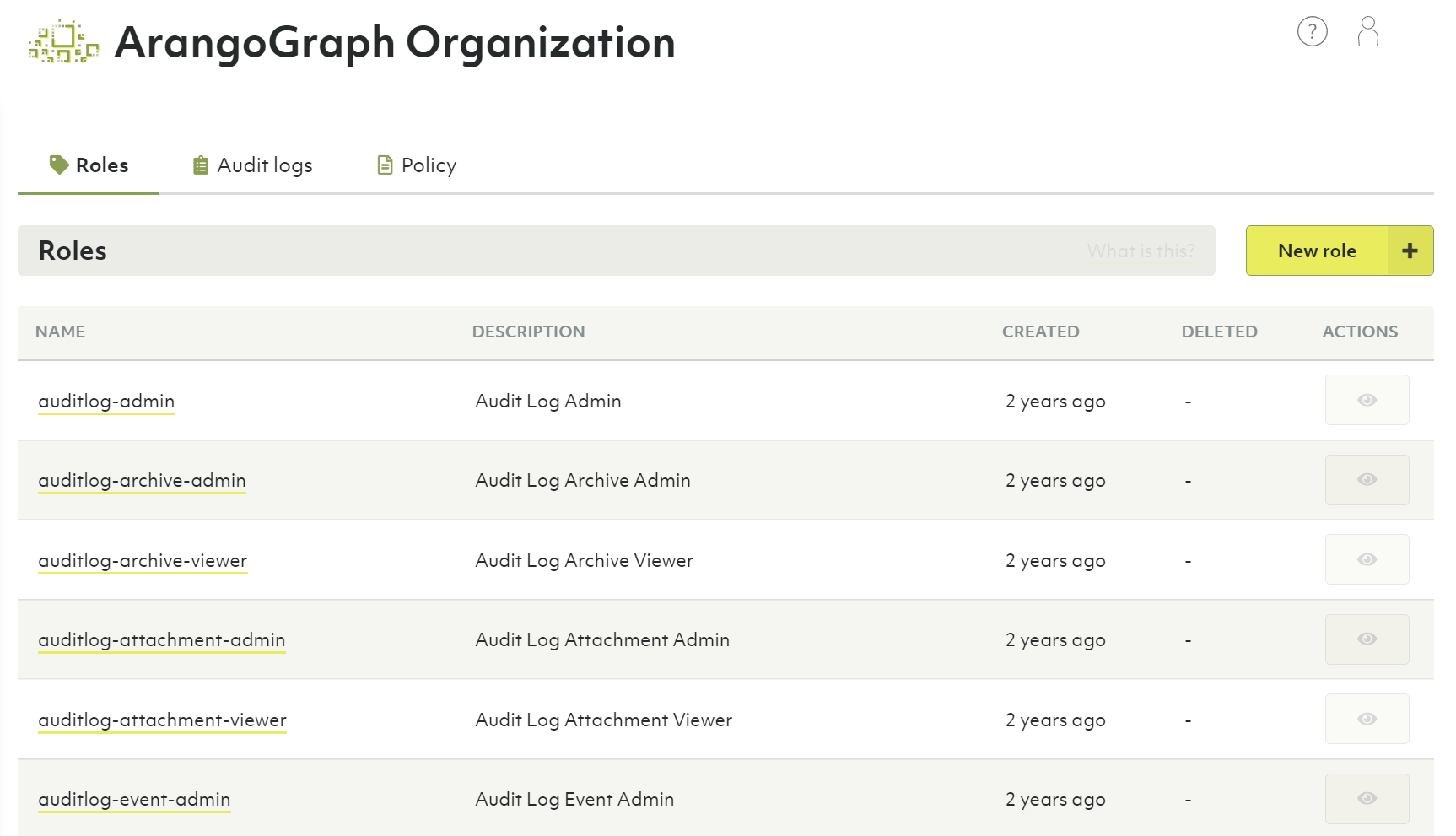Click the 'Audit Log Archive Viewer' description
This screenshot has width=1456, height=836.
(584, 560)
